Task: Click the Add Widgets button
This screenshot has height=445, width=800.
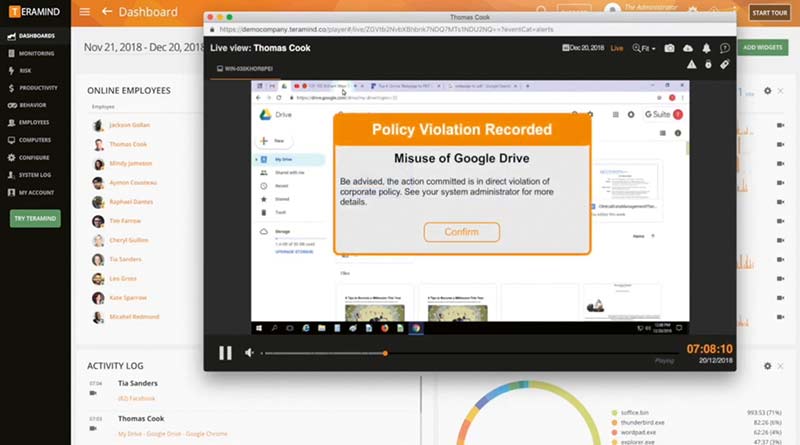Action: tap(762, 47)
